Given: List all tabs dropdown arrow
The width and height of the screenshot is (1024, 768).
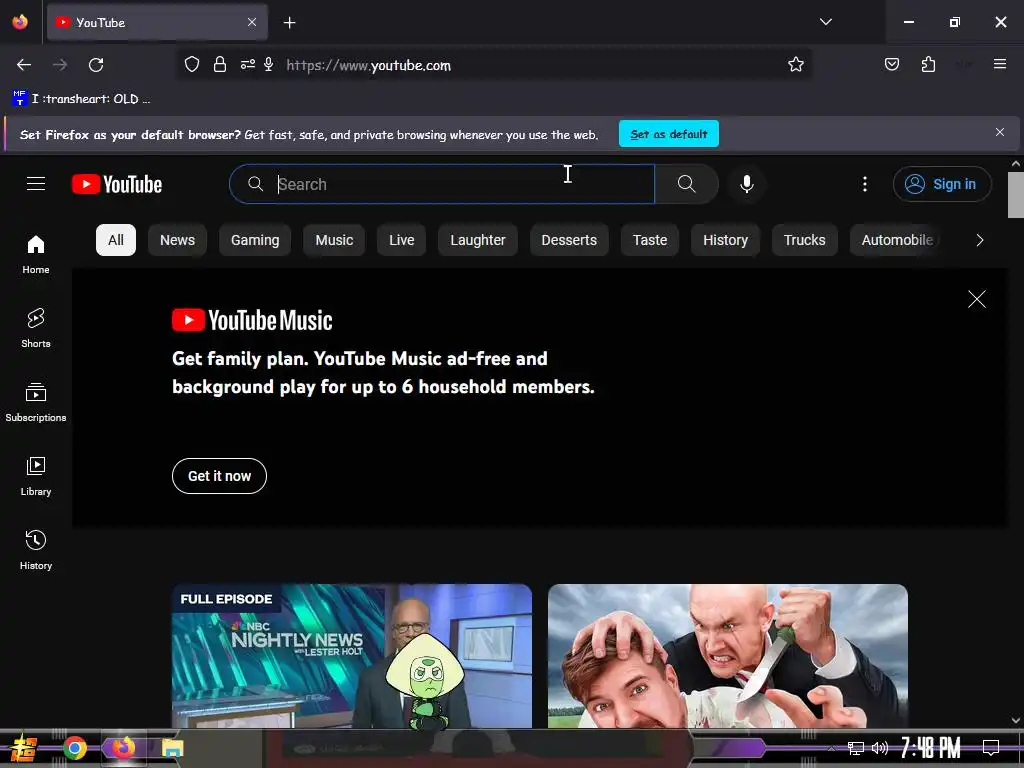Looking at the screenshot, I should [x=825, y=22].
